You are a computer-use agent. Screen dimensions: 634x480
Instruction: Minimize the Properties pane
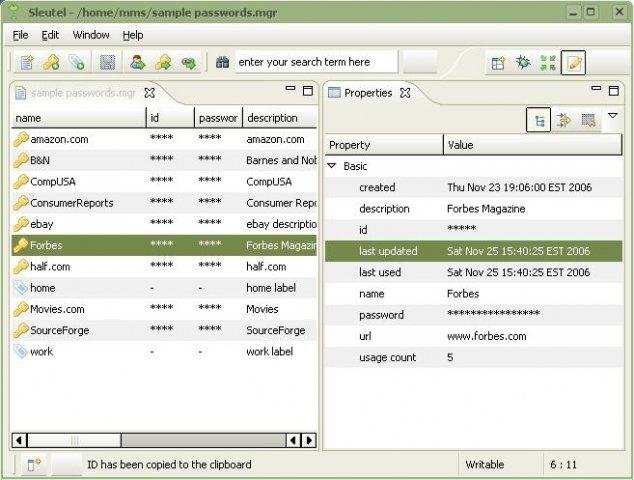pyautogui.click(x=596, y=89)
